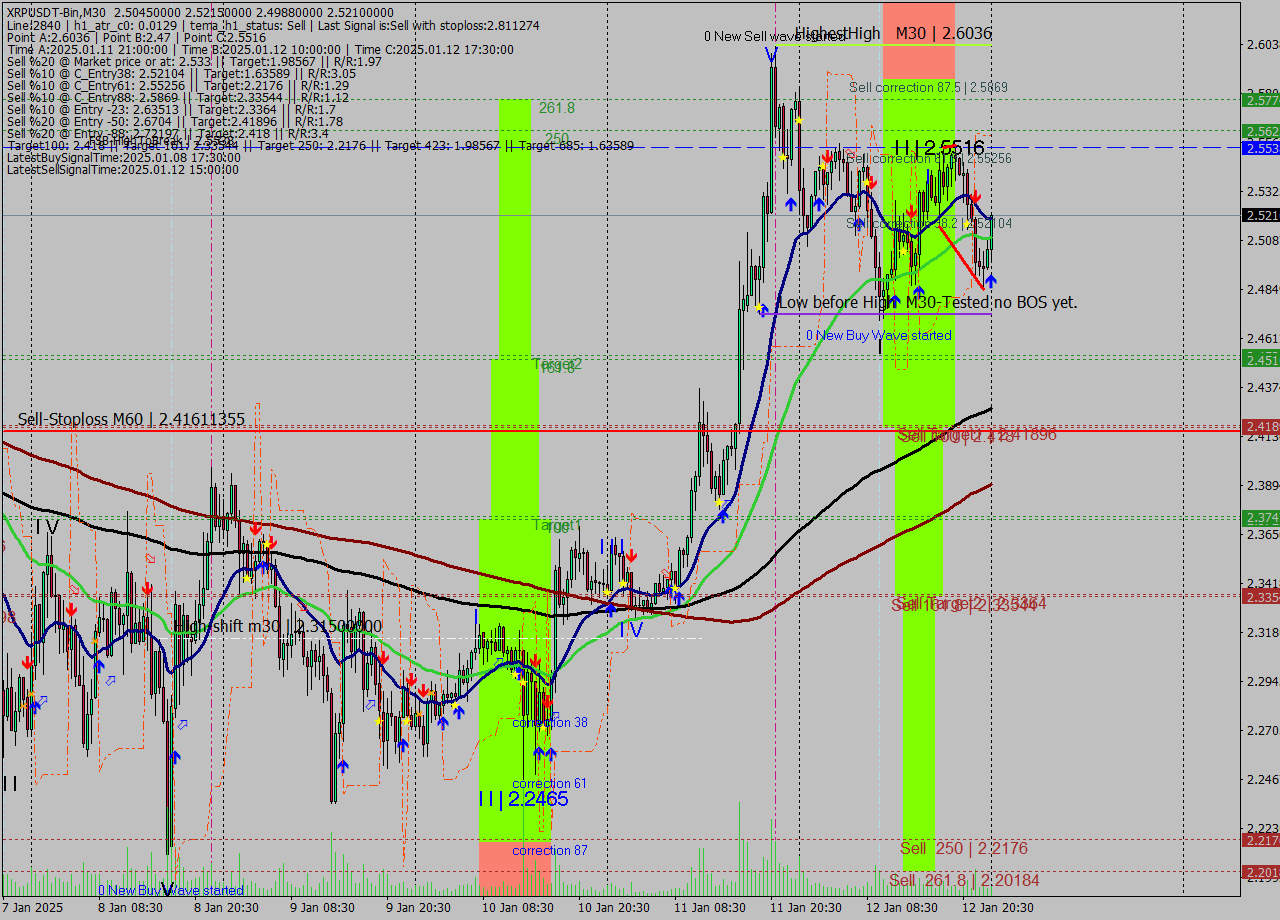This screenshot has width=1280, height=920.
Task: Select the '11 Jan 20:30' time axis label
Action: point(808,907)
